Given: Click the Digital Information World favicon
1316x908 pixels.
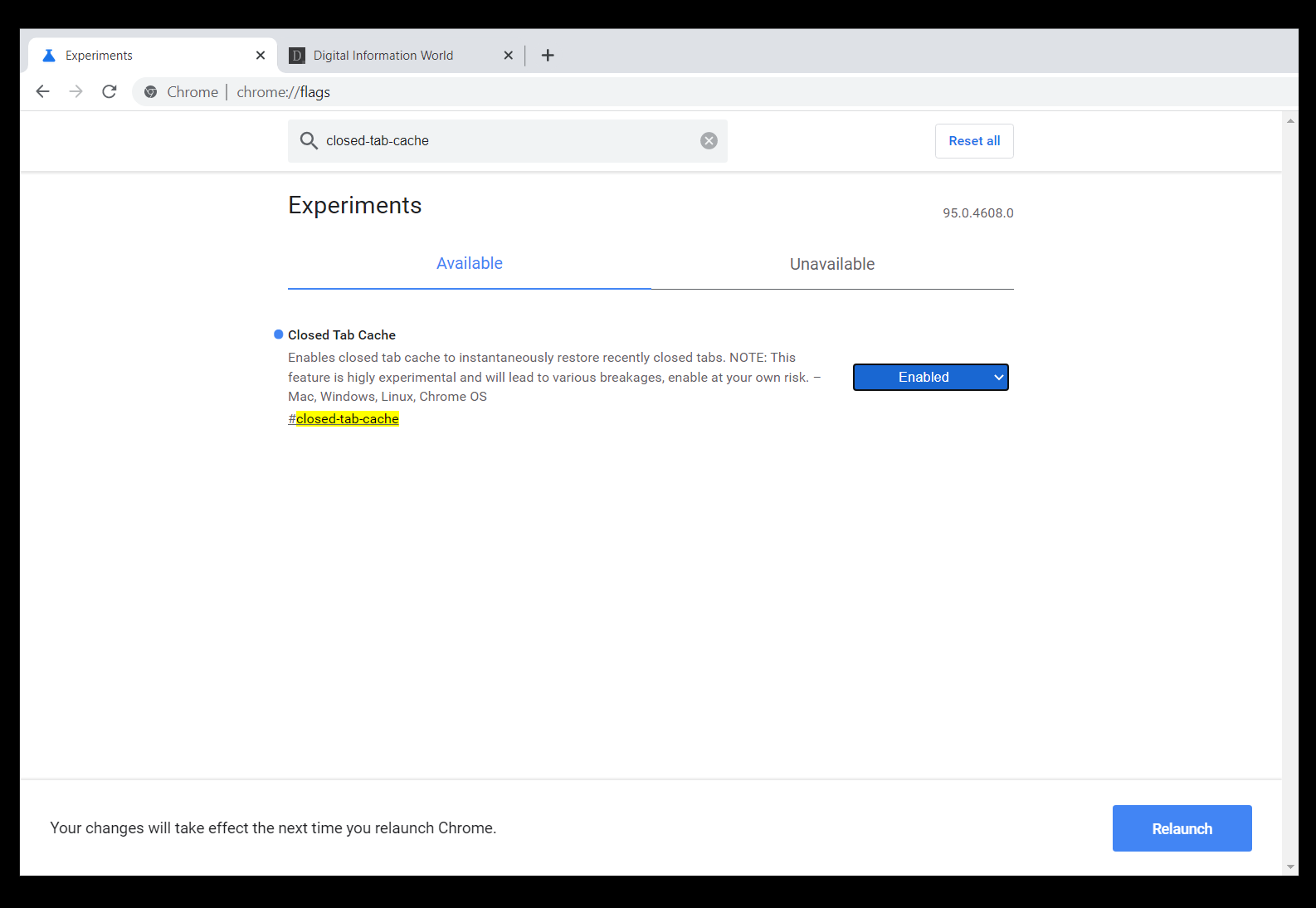Looking at the screenshot, I should coord(296,56).
